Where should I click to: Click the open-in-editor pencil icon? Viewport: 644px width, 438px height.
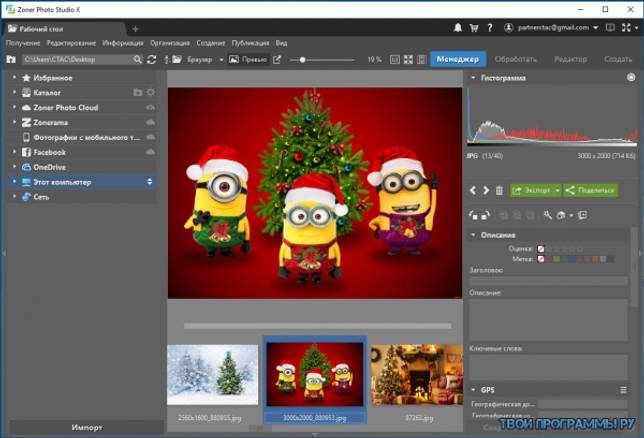pos(277,60)
